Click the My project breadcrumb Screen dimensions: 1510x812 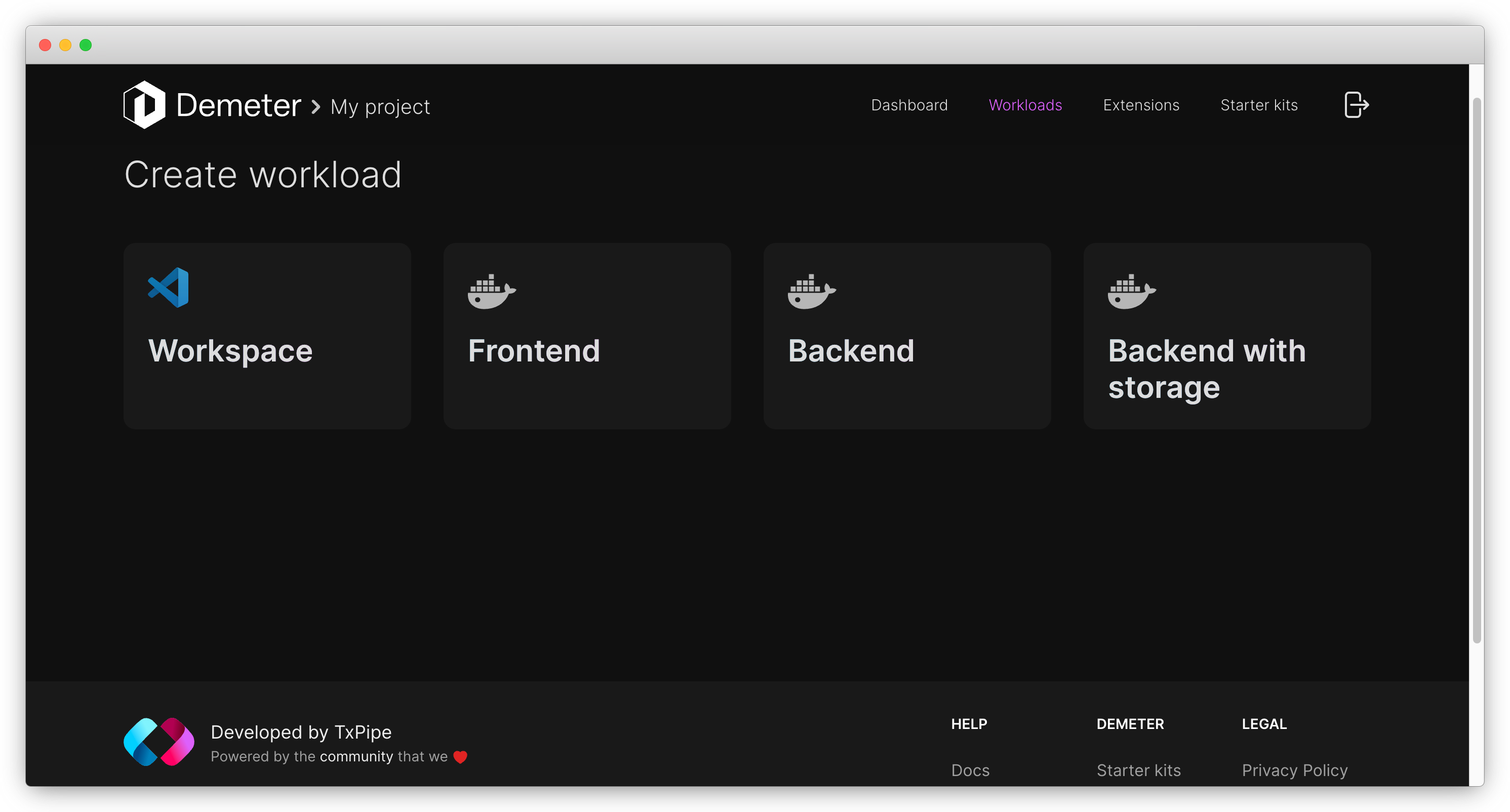click(x=380, y=107)
